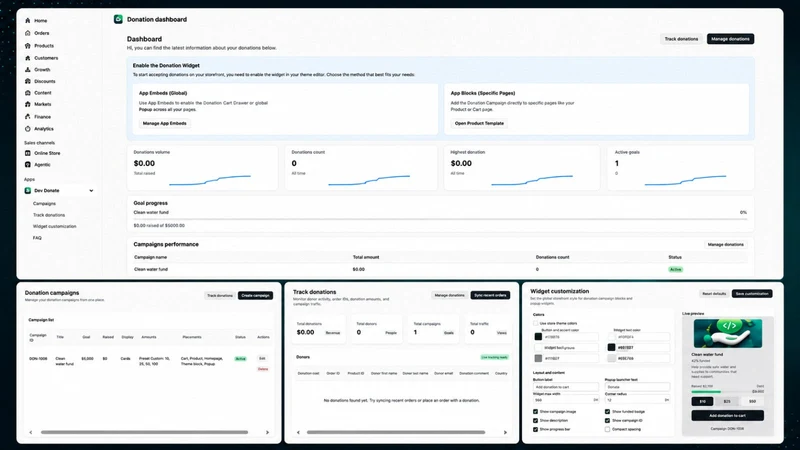
Task: Select the $50 amount in live preview
Action: click(753, 402)
